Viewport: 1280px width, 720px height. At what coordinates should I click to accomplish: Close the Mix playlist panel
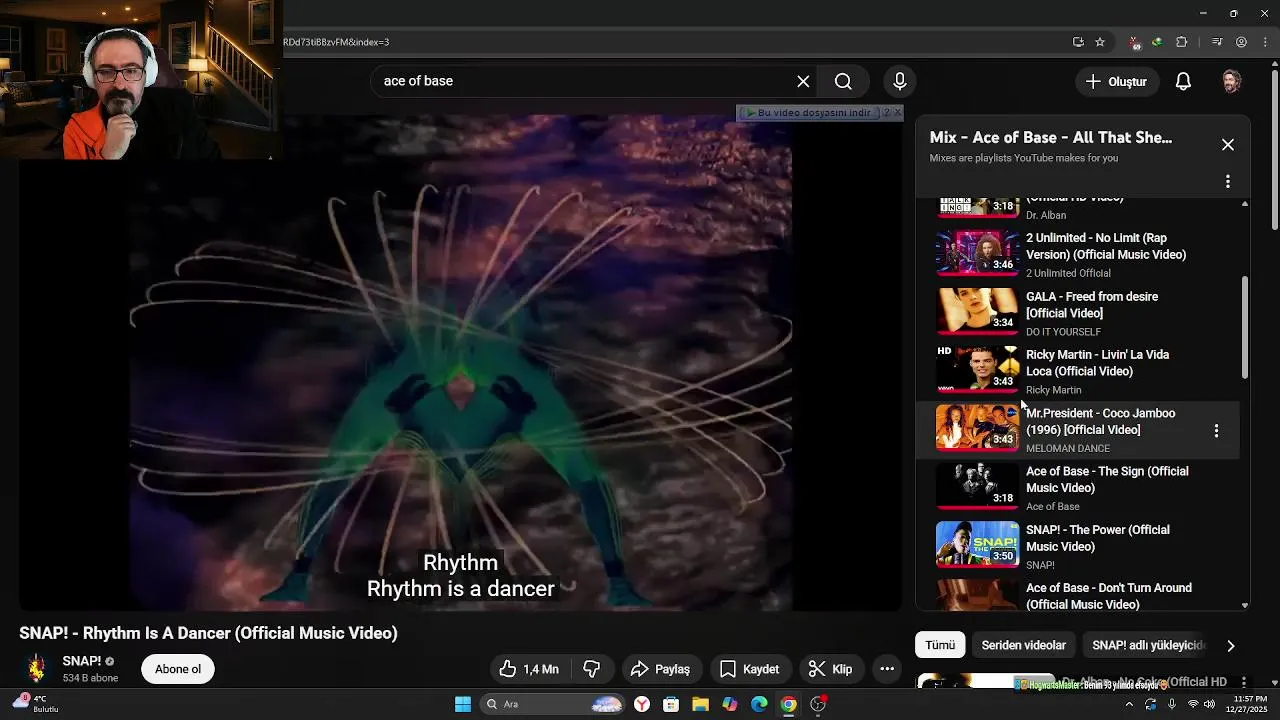1228,145
